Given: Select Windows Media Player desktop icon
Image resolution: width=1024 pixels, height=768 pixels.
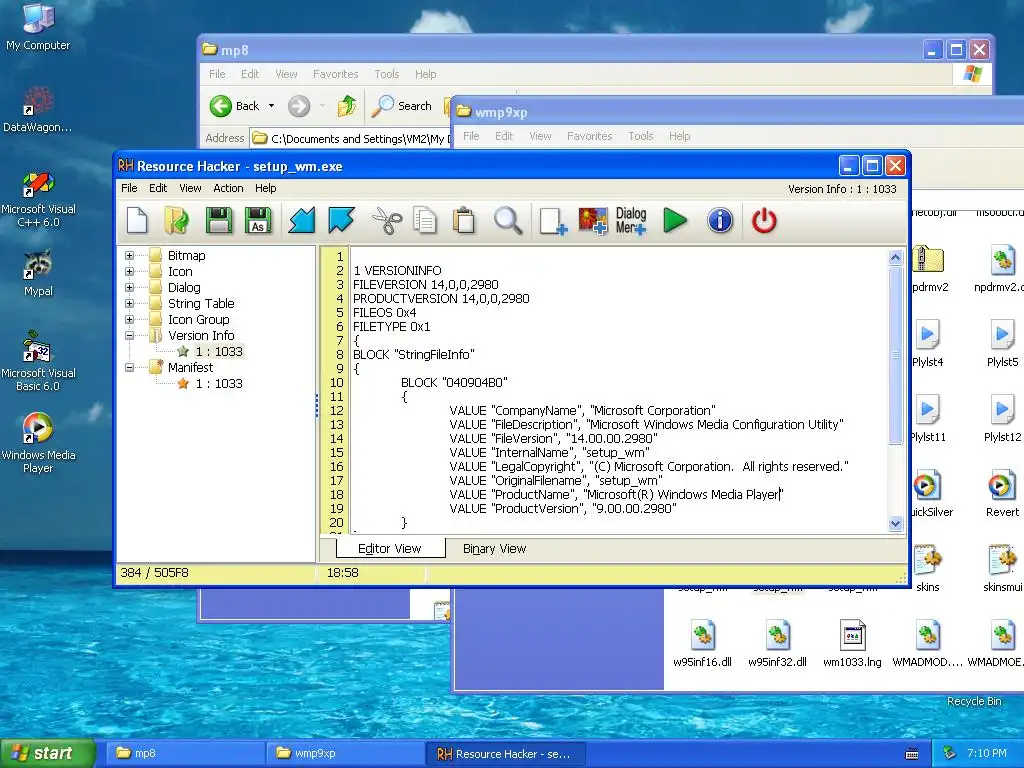Looking at the screenshot, I should 38,442.
